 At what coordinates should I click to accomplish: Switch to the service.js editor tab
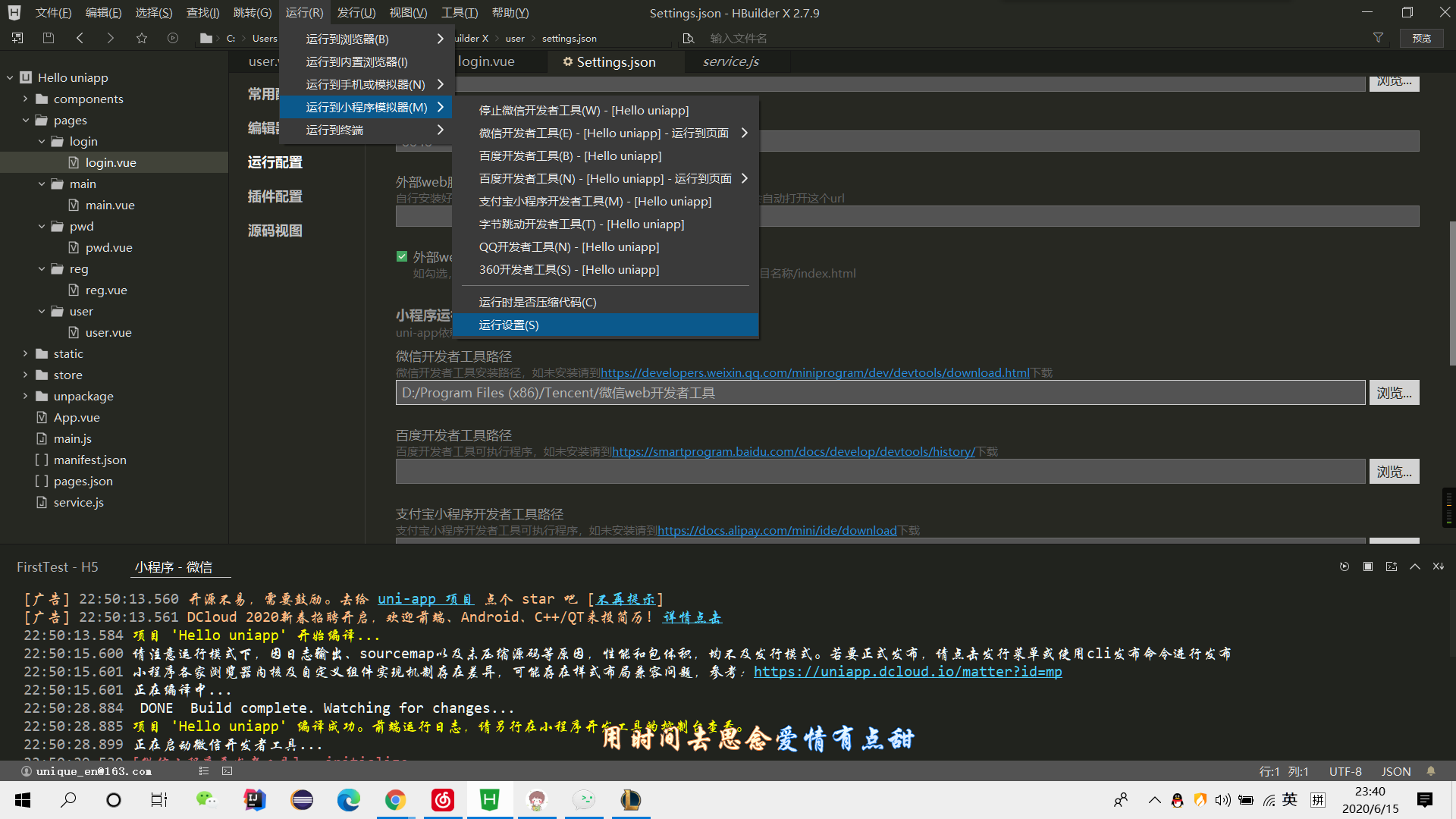730,61
